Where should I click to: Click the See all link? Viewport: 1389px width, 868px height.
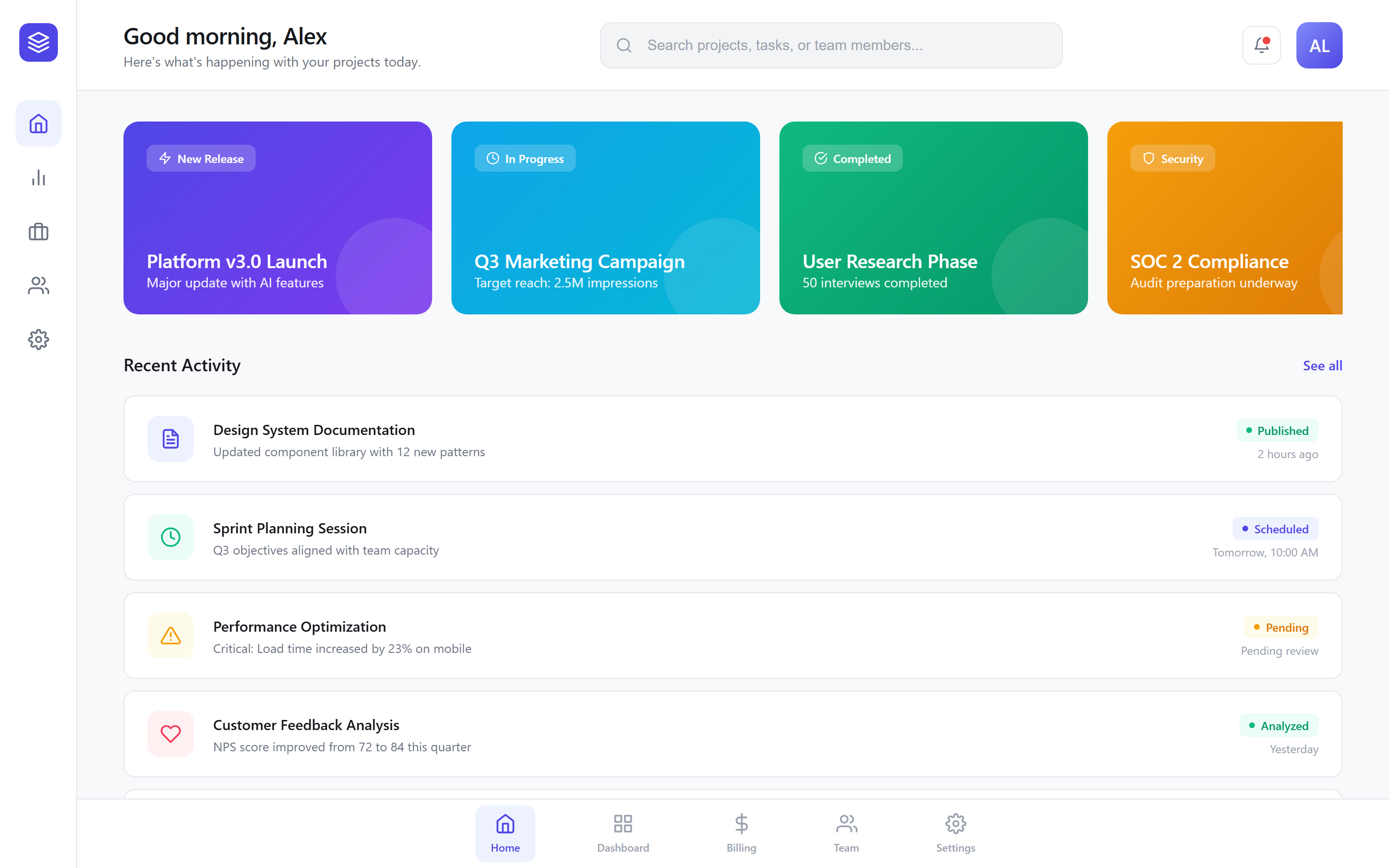click(x=1322, y=366)
